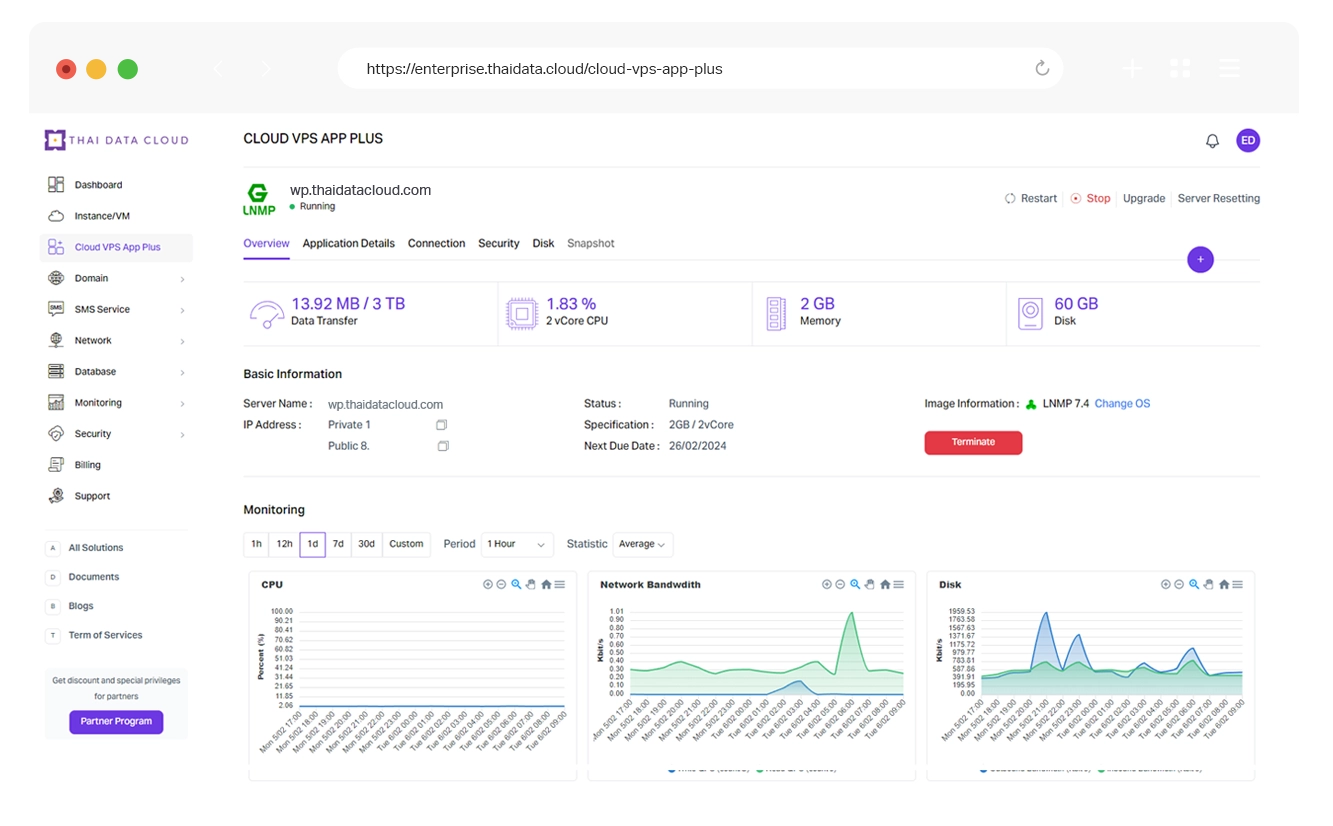The image size is (1333, 826).
Task: Expand the Network sidebar menu
Action: pyautogui.click(x=116, y=340)
